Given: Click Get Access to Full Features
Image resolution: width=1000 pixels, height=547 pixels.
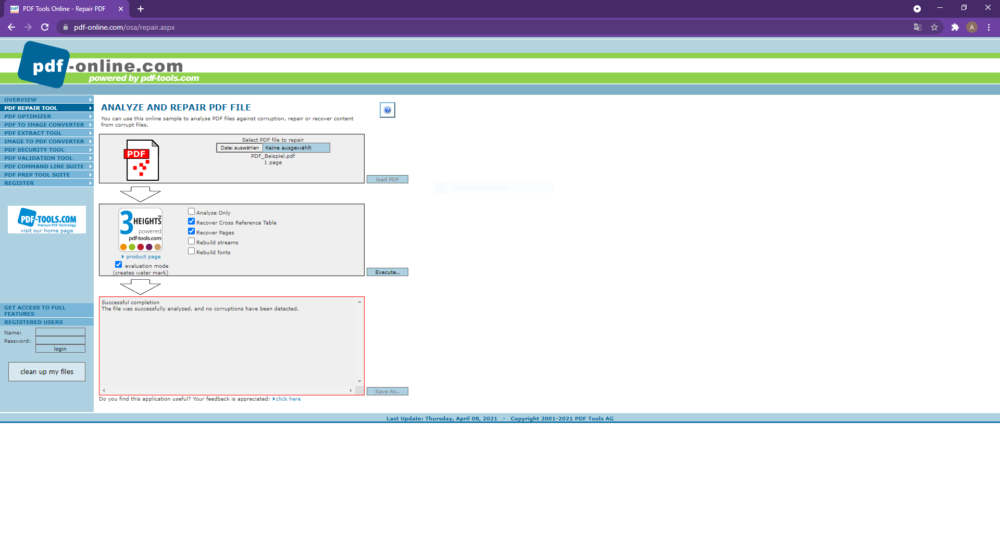Looking at the screenshot, I should pyautogui.click(x=47, y=310).
